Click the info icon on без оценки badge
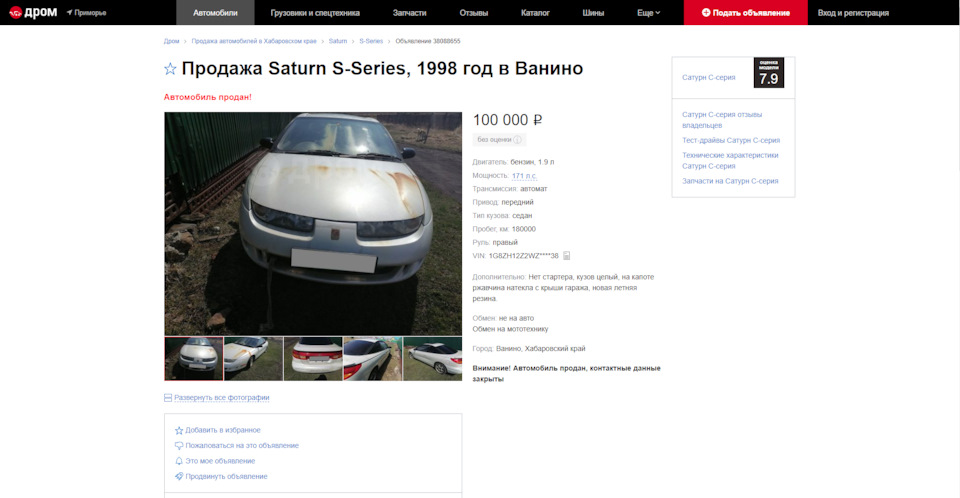The image size is (960, 498). [x=517, y=140]
